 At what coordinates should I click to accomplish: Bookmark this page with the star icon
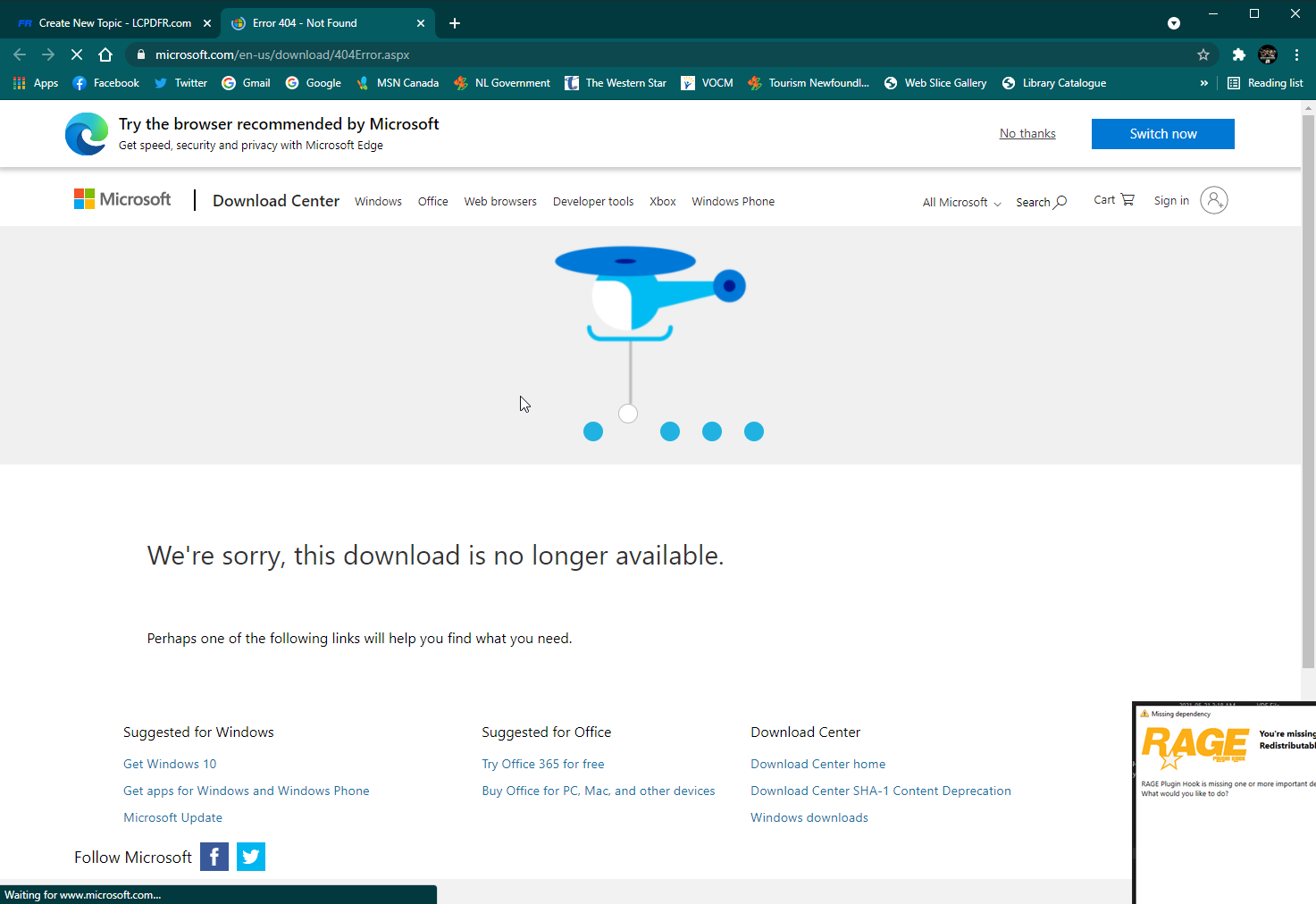[1203, 54]
